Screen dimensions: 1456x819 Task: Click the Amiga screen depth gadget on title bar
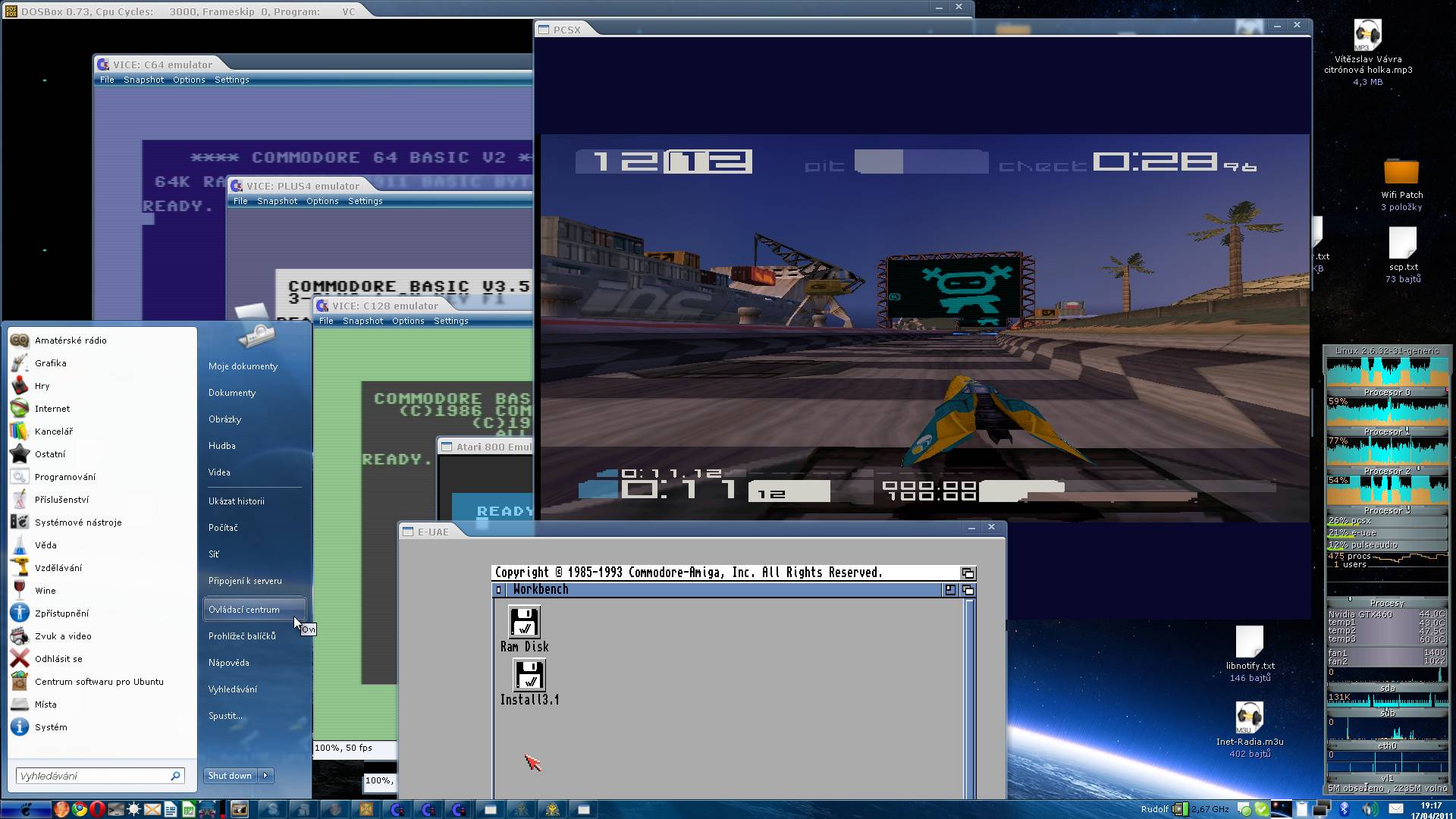[x=968, y=573]
